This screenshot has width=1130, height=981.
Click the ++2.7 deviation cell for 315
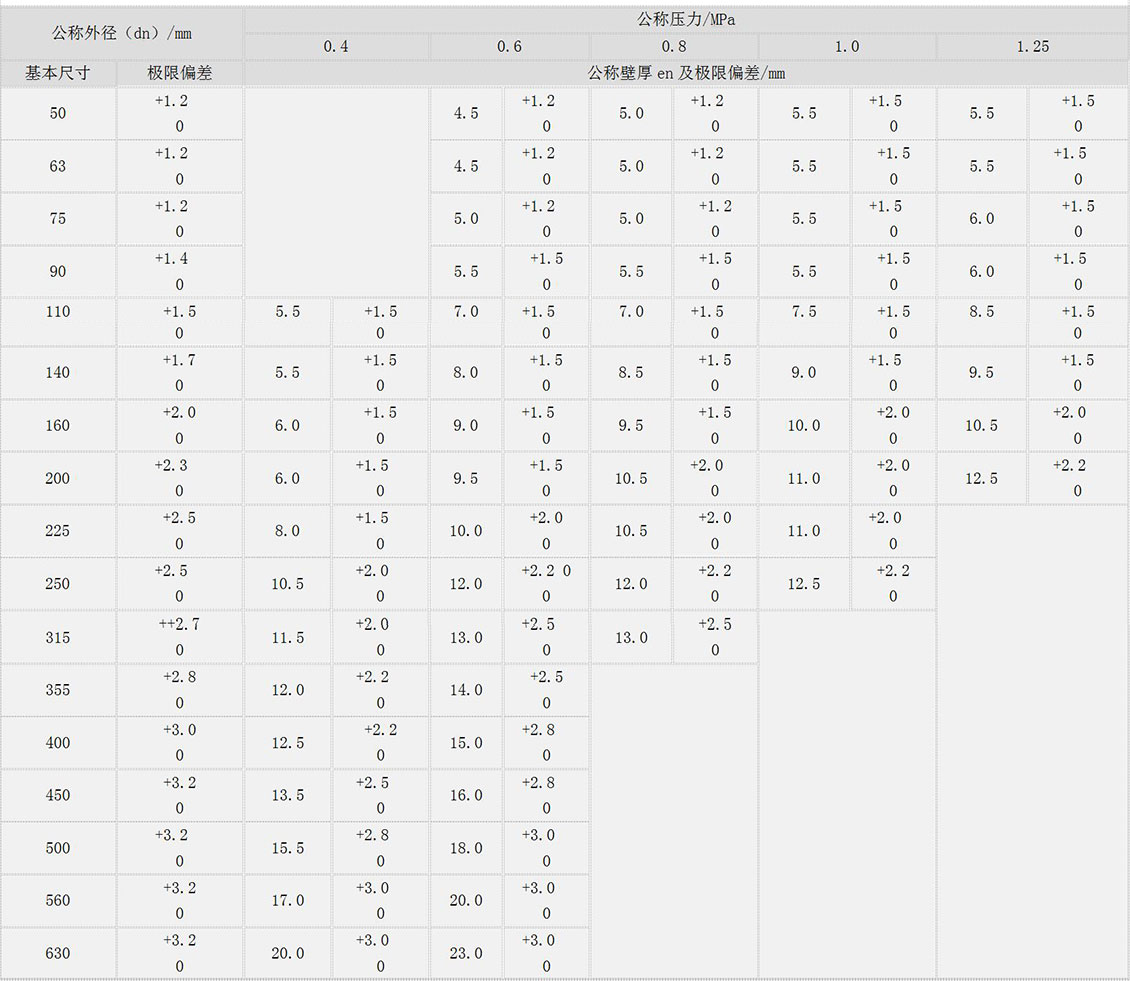179,637
